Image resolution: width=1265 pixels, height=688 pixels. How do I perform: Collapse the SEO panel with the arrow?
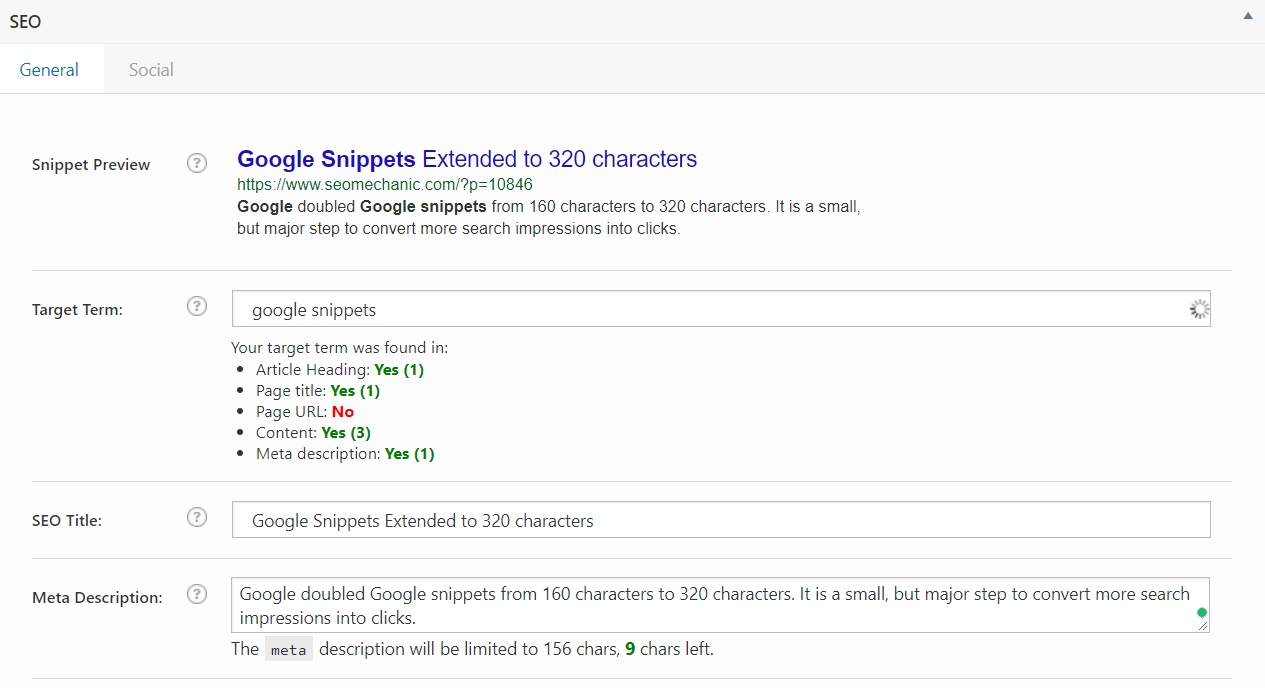tap(1247, 17)
